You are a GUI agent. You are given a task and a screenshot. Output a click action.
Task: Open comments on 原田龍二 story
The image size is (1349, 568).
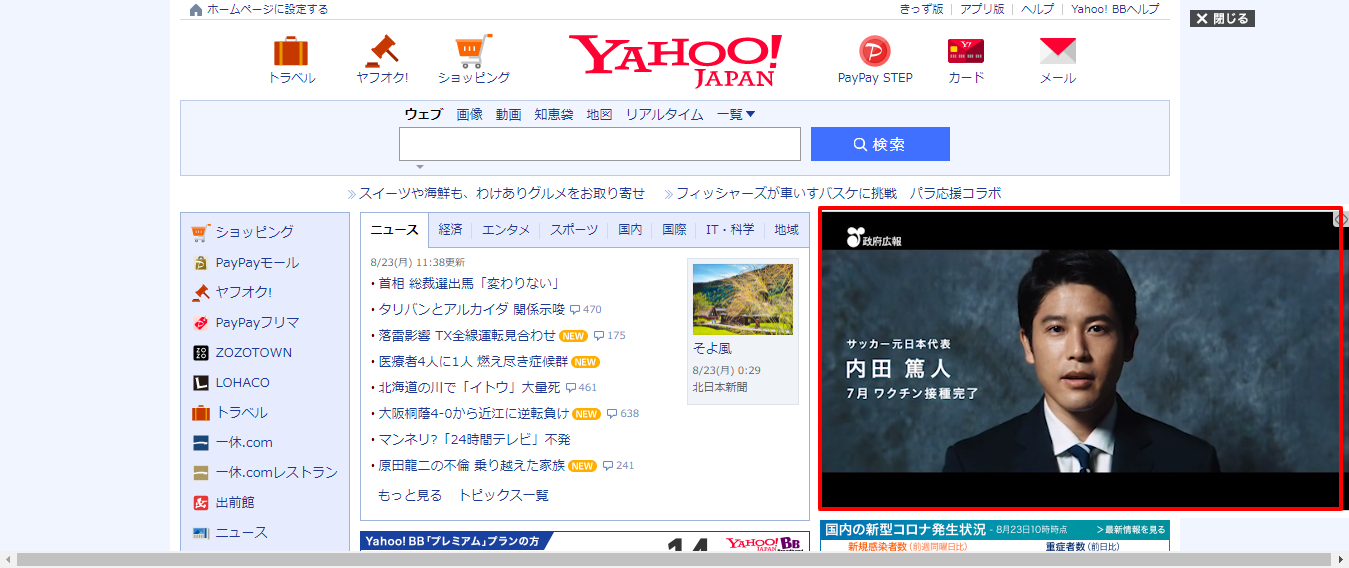619,466
